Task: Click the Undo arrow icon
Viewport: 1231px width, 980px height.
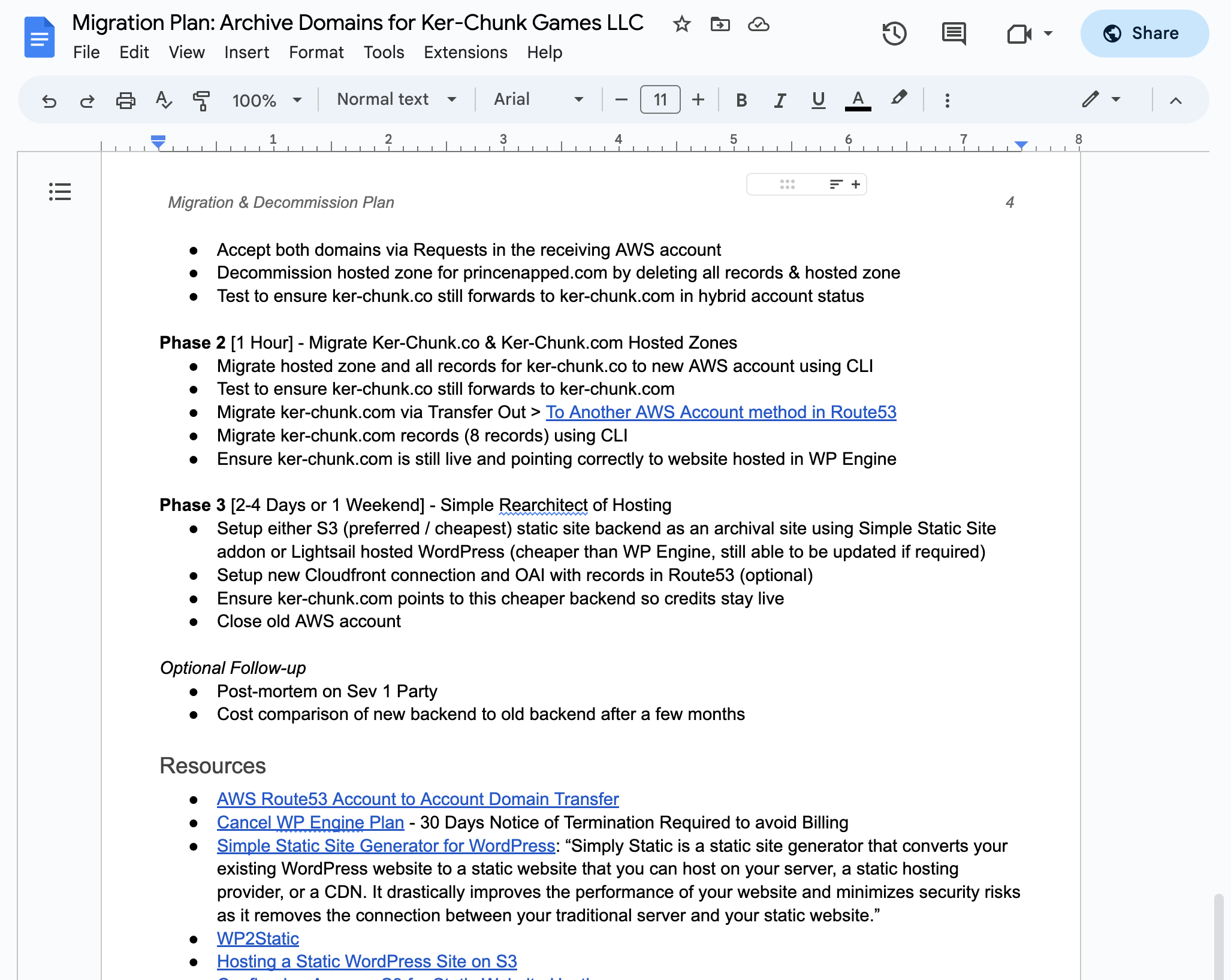Action: (x=49, y=100)
